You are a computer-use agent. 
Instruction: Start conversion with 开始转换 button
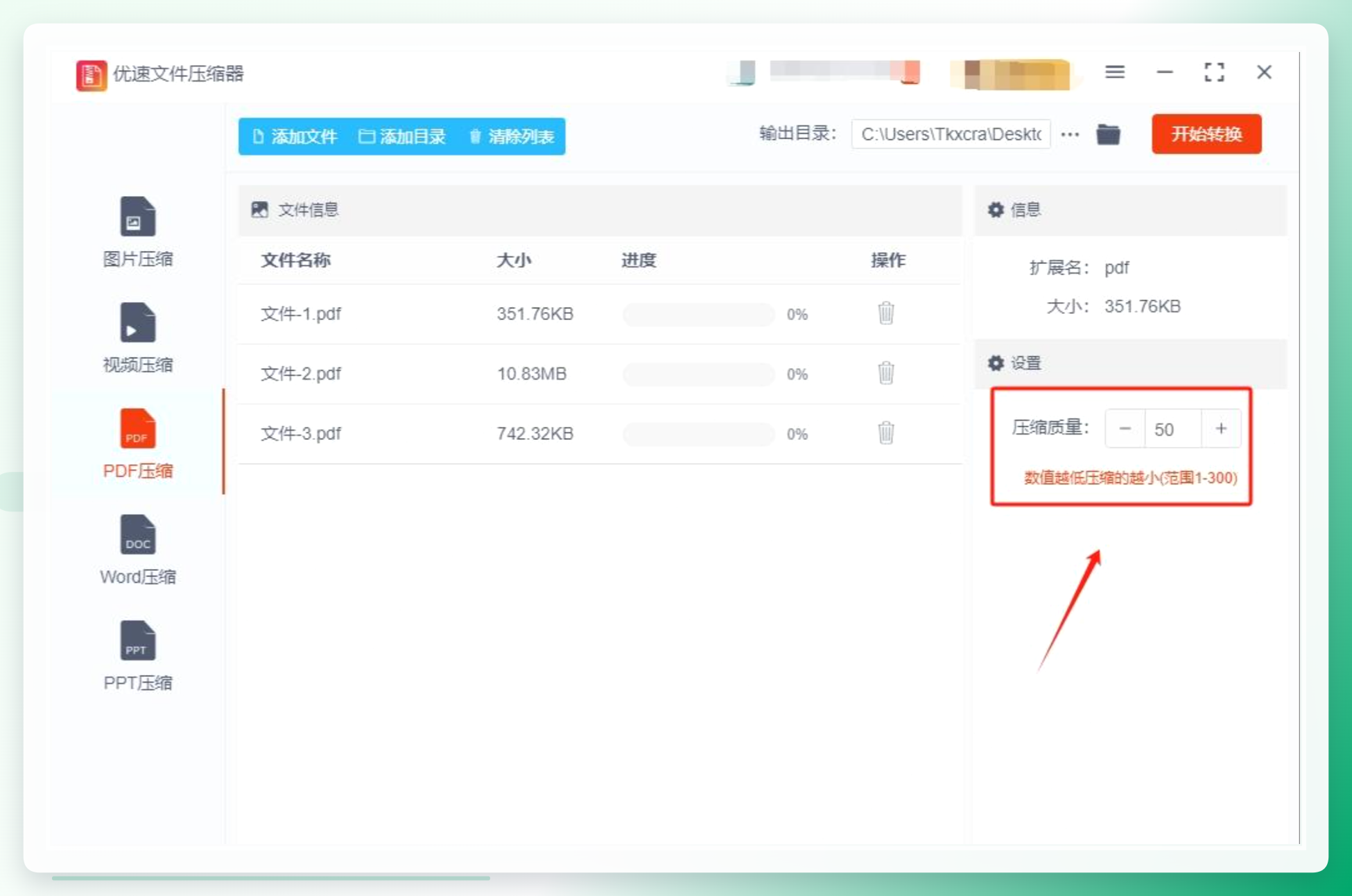(x=1206, y=134)
